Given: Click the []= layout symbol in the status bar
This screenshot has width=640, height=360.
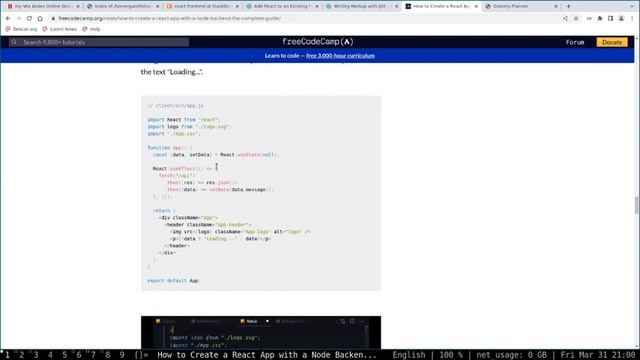Looking at the screenshot, I should pyautogui.click(x=141, y=355).
